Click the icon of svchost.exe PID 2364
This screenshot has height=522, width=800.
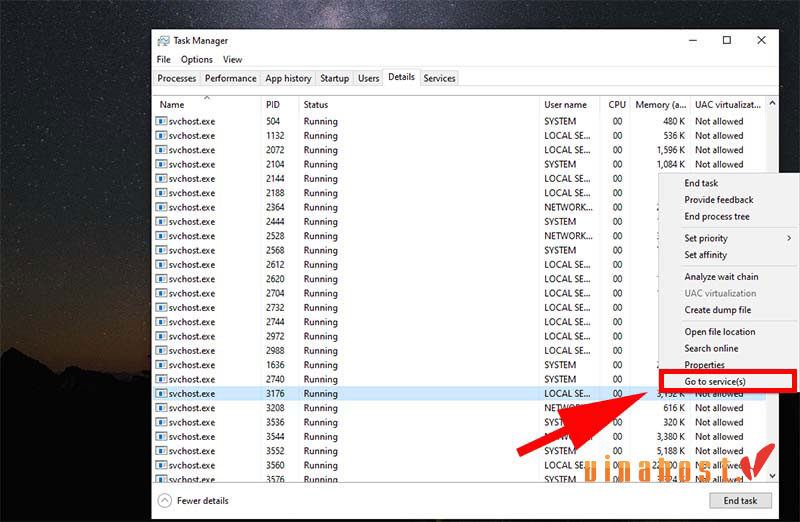[161, 207]
